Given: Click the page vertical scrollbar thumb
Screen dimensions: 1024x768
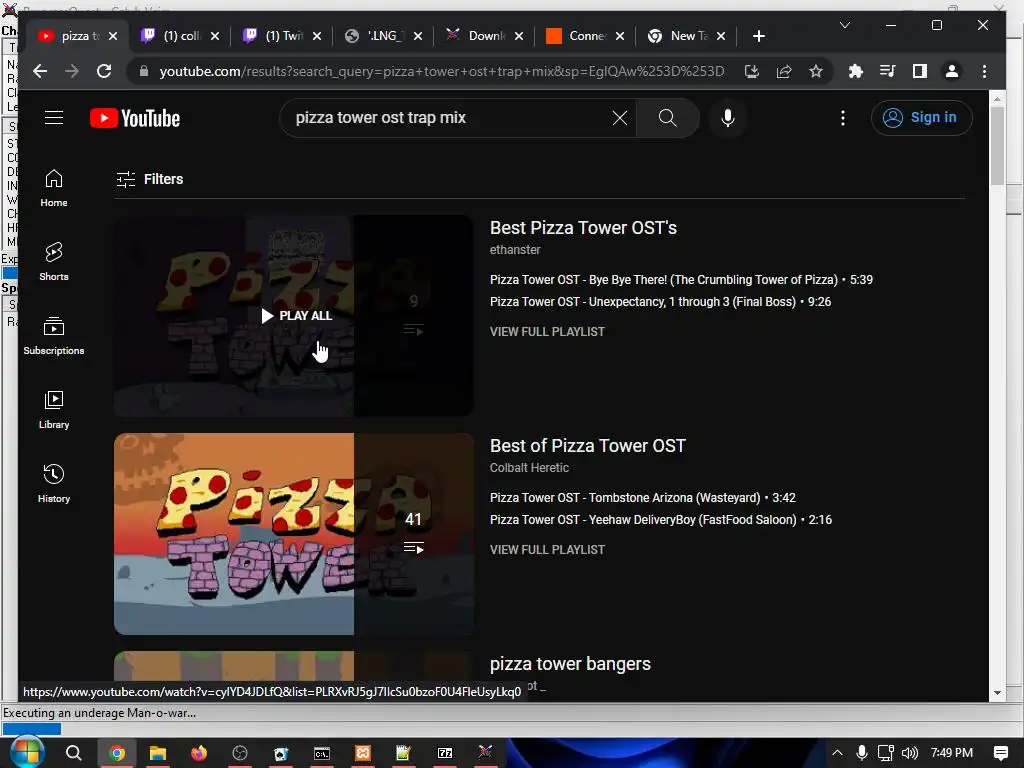Looking at the screenshot, I should click(997, 145).
